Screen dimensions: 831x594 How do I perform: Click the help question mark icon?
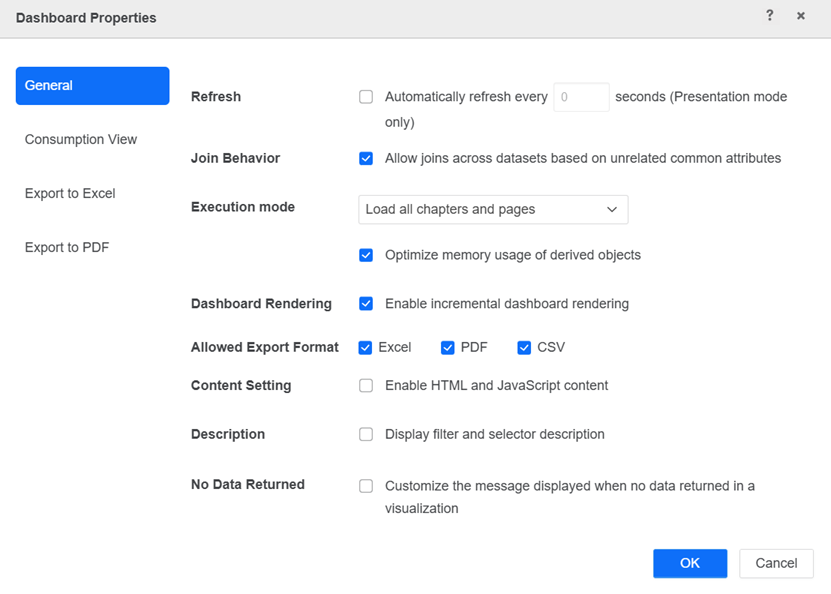[x=769, y=16]
